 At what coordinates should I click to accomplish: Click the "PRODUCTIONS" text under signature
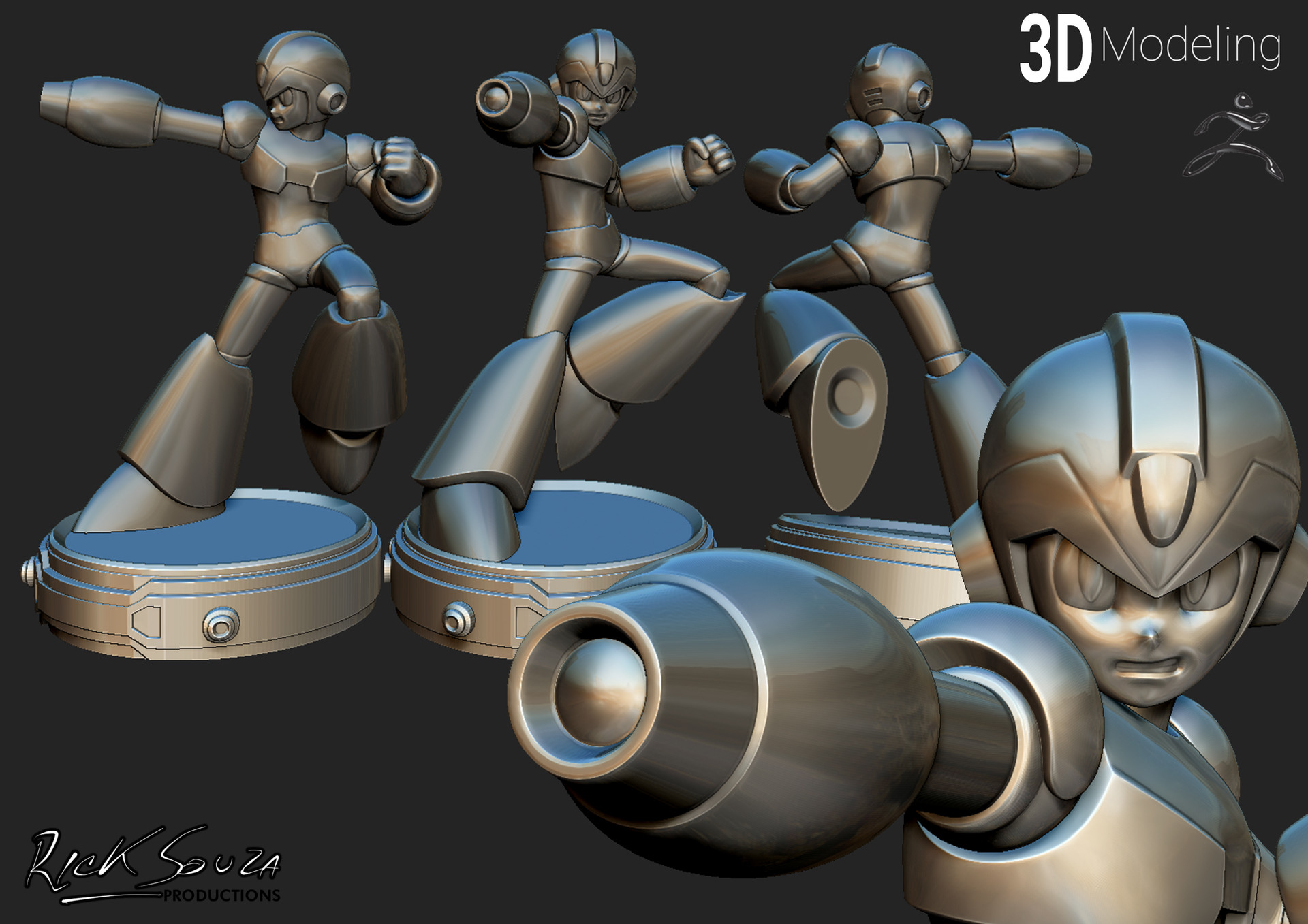coord(221,895)
